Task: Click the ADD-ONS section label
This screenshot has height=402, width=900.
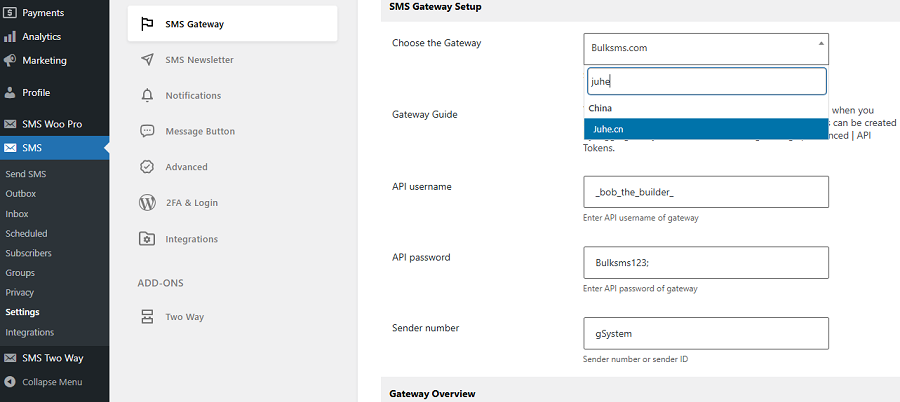Action: [161, 283]
